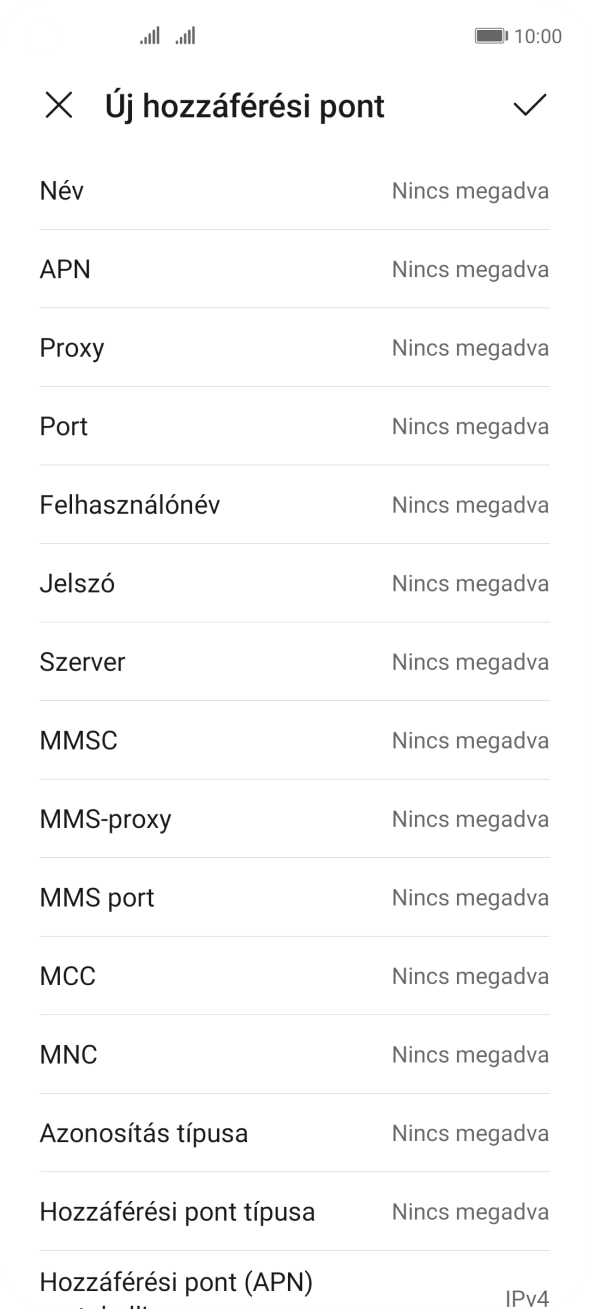Viewport: 589px width, 1309px height.
Task: Open the Jelszó entry row
Action: [294, 583]
